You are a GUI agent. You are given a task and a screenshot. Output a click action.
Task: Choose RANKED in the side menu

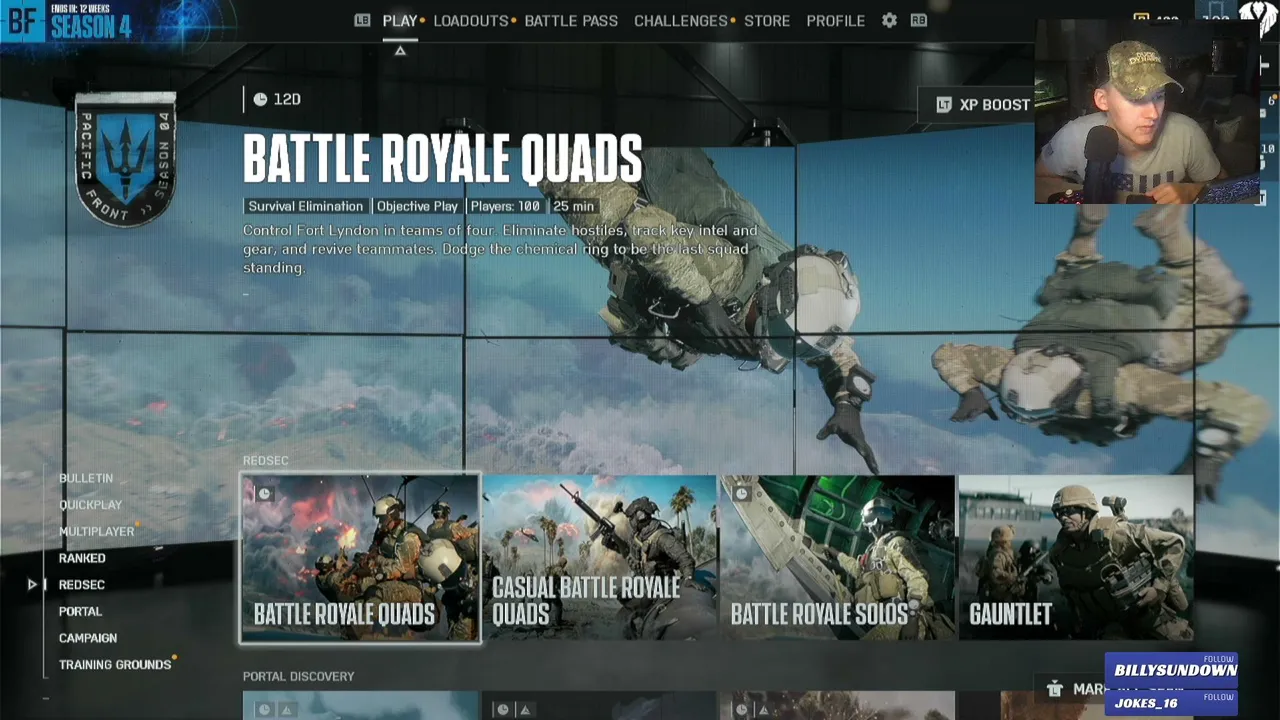point(82,558)
